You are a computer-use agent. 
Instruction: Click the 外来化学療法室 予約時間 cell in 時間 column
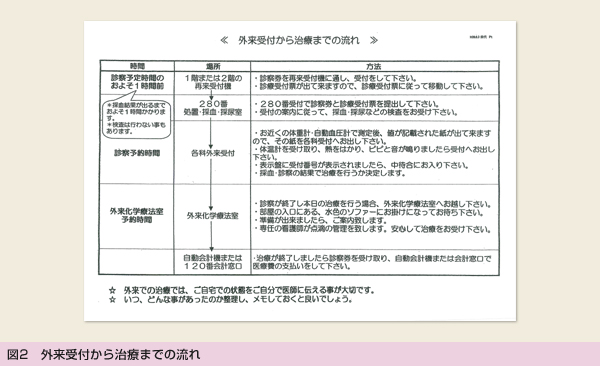tap(137, 216)
